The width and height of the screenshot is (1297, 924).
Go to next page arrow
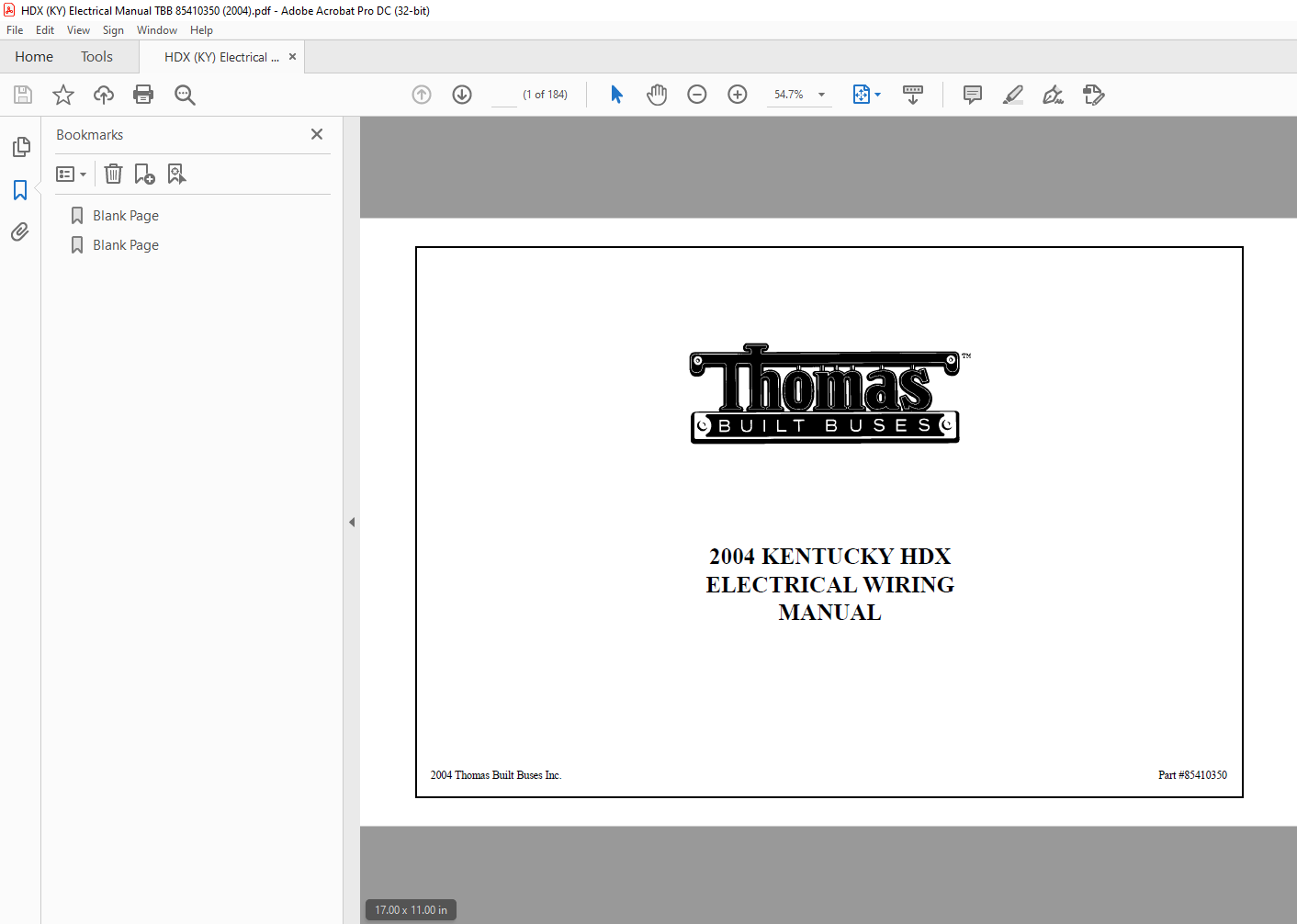(x=462, y=95)
